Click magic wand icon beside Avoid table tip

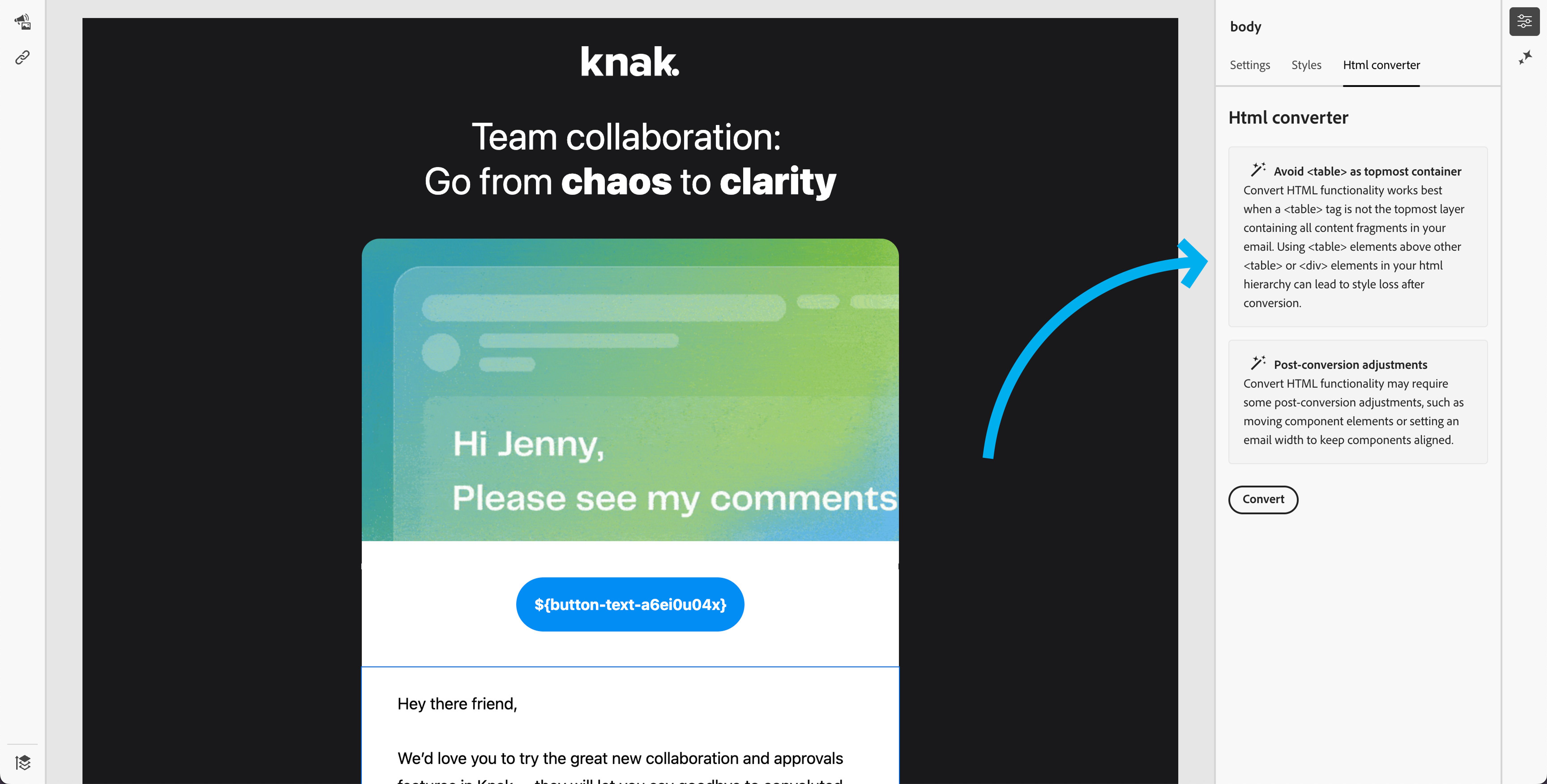click(x=1258, y=170)
